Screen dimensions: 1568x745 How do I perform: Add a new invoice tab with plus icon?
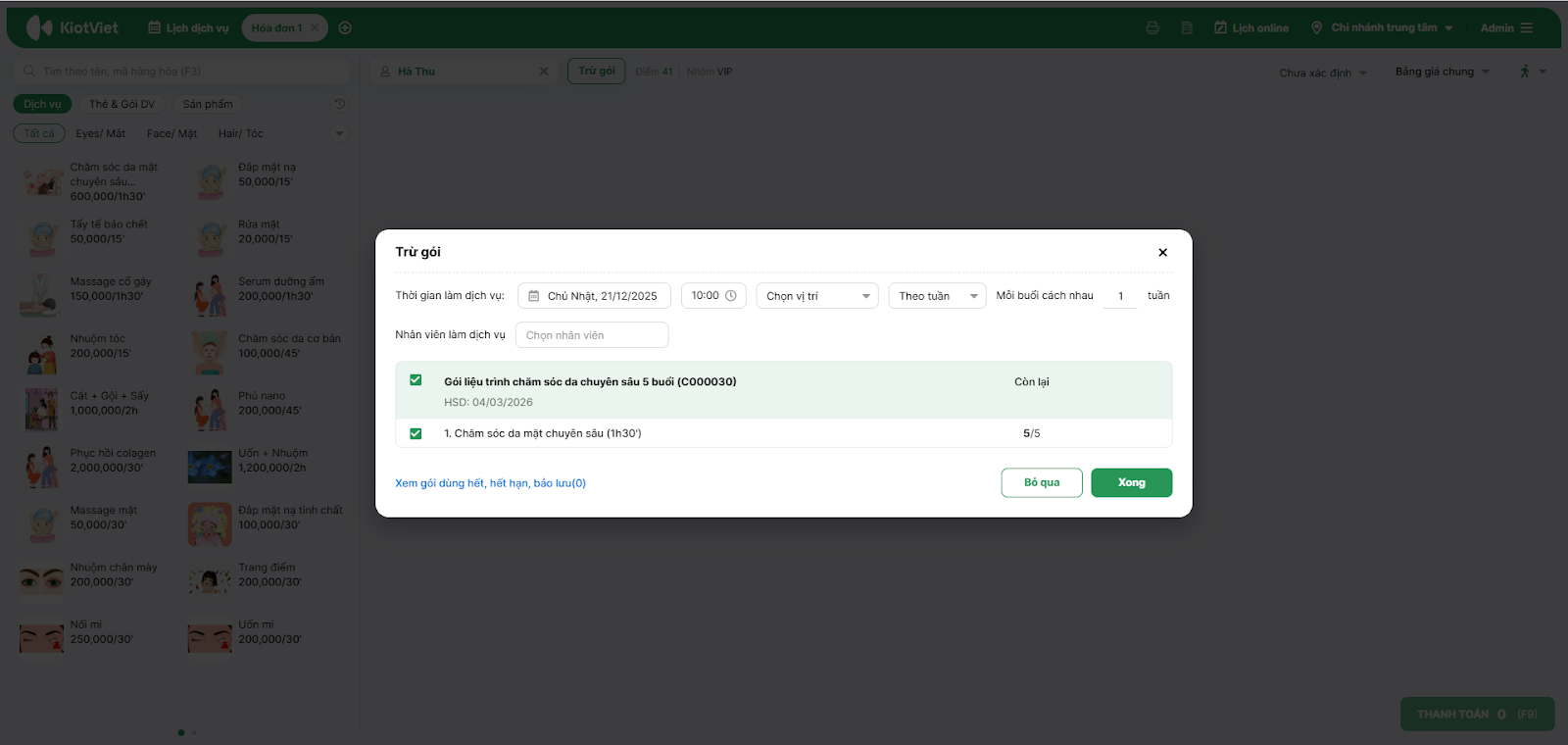coord(345,28)
